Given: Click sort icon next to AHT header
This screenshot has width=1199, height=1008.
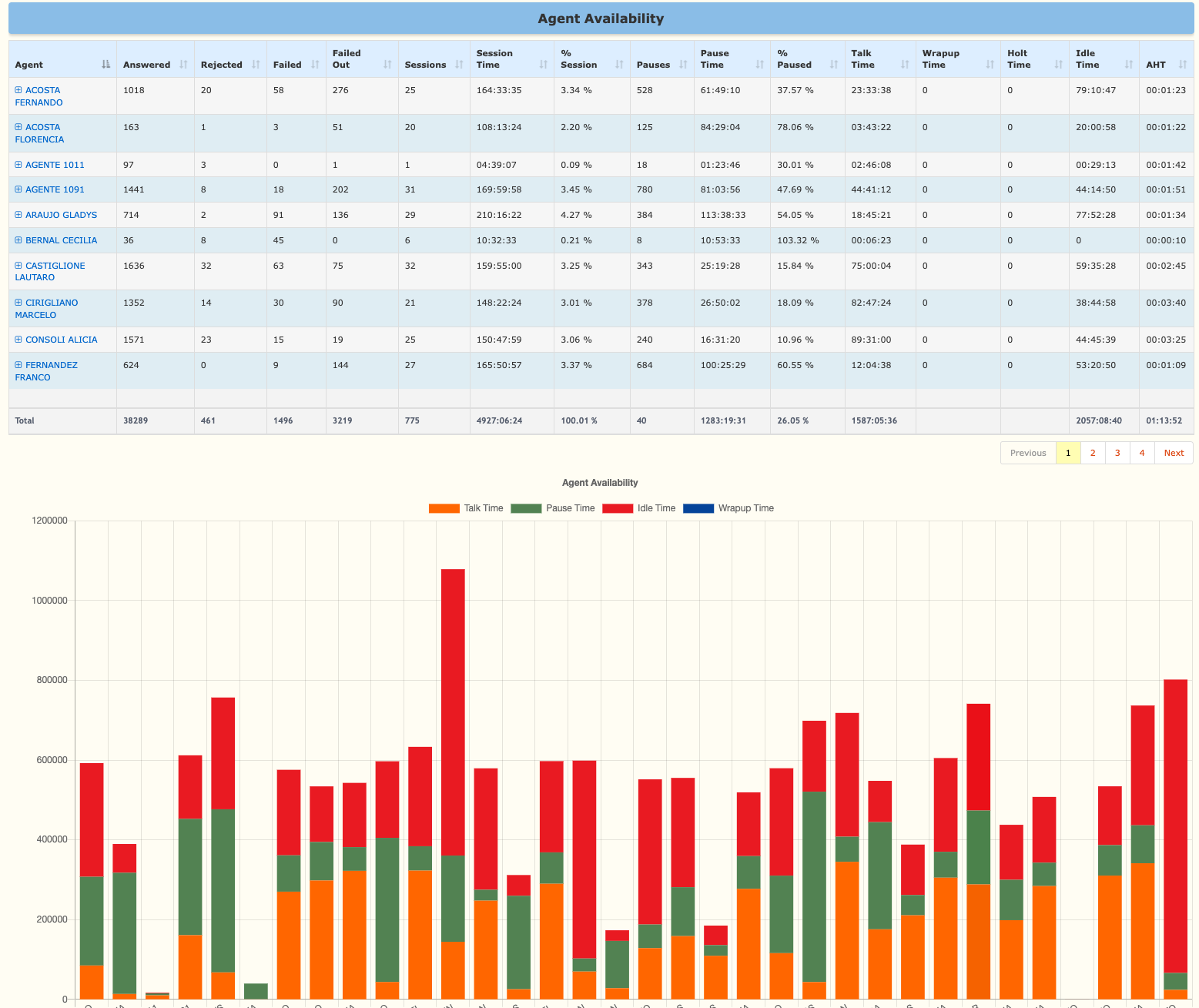Looking at the screenshot, I should coord(1182,65).
